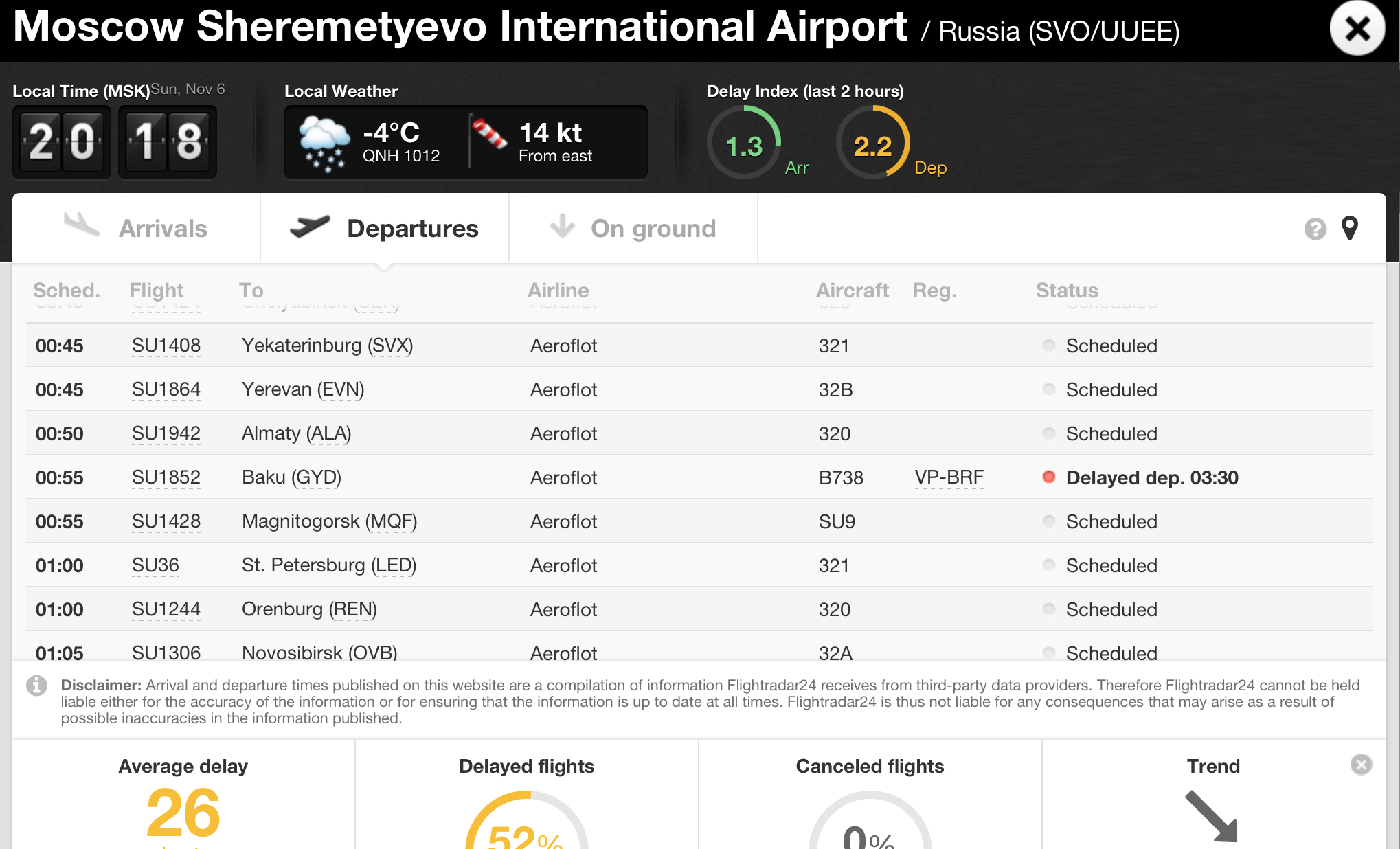Click the Airline column header
The width and height of the screenshot is (1400, 849).
(558, 291)
